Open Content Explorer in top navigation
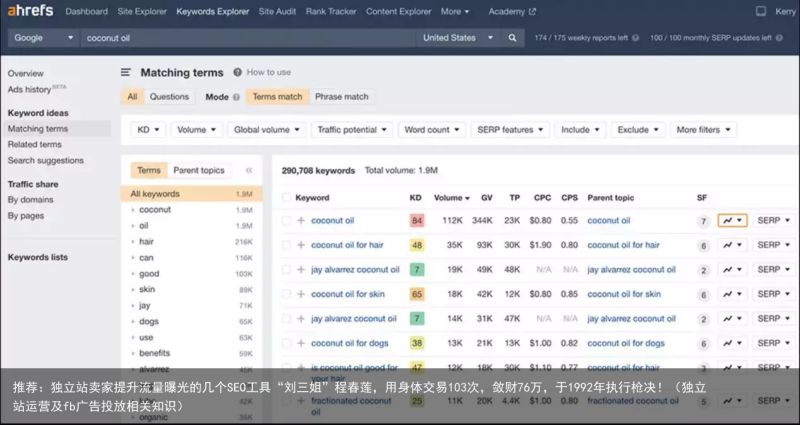800x425 pixels. point(398,11)
